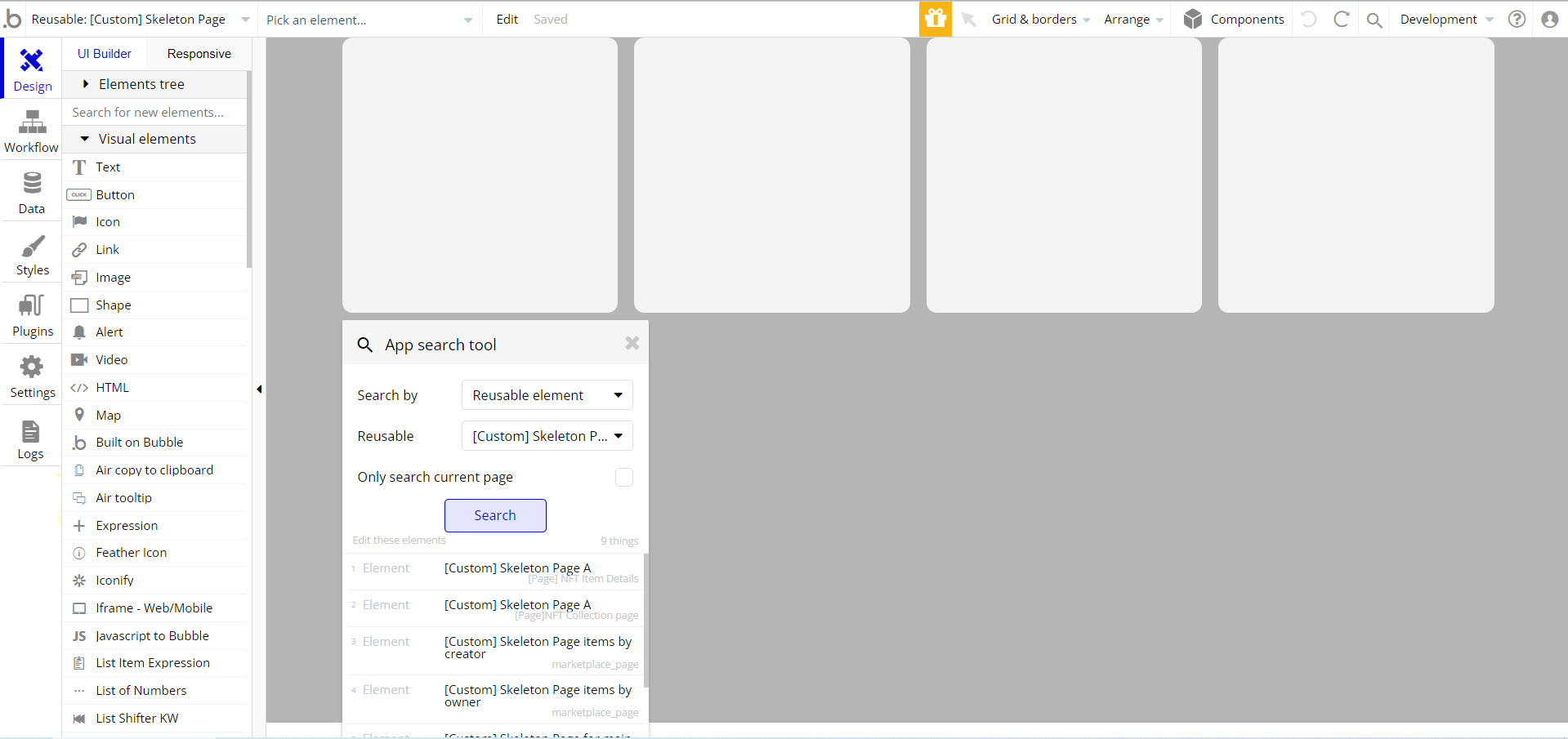This screenshot has width=1568, height=739.
Task: Switch to the Responsive tab
Action: [199, 54]
